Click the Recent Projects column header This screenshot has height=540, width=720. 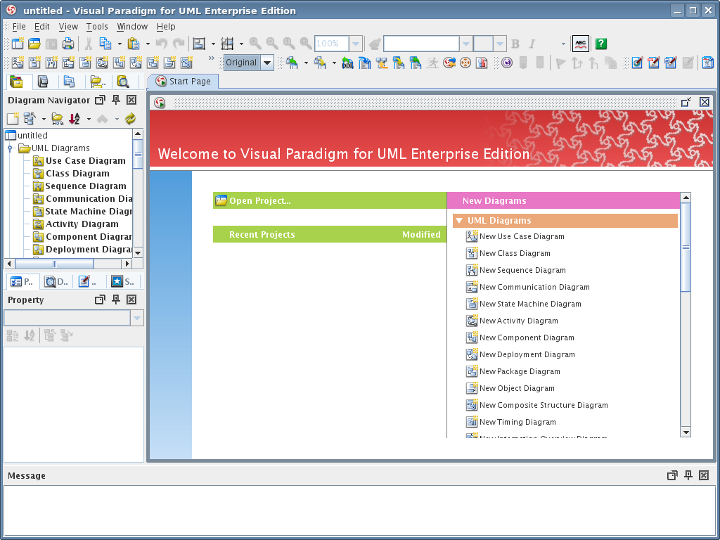tap(262, 235)
